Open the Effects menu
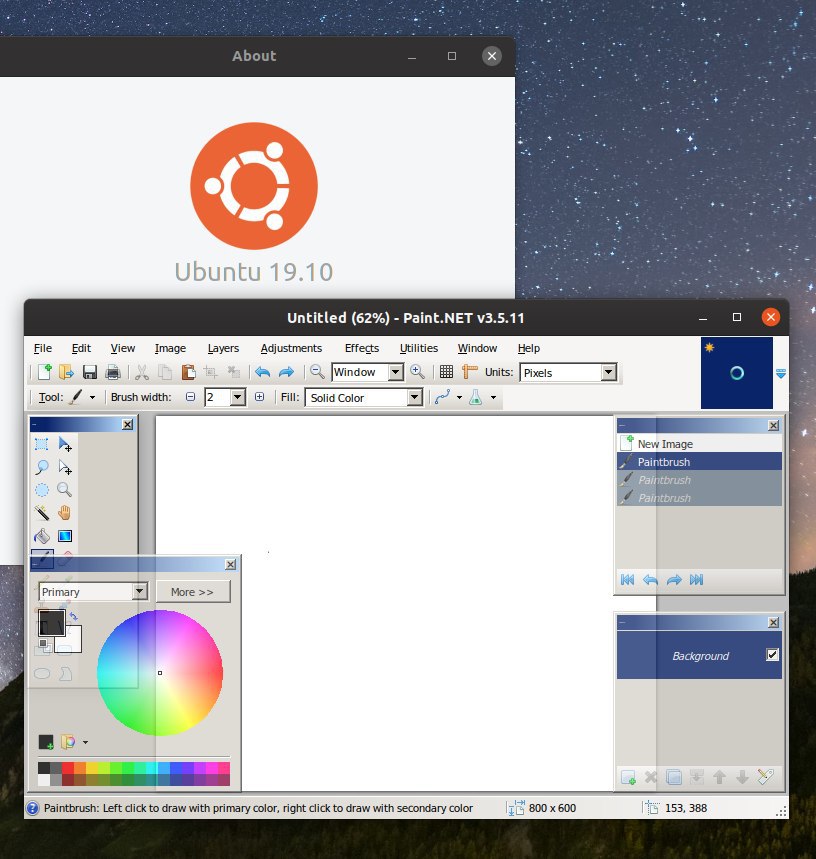Viewport: 816px width, 859px height. [361, 348]
